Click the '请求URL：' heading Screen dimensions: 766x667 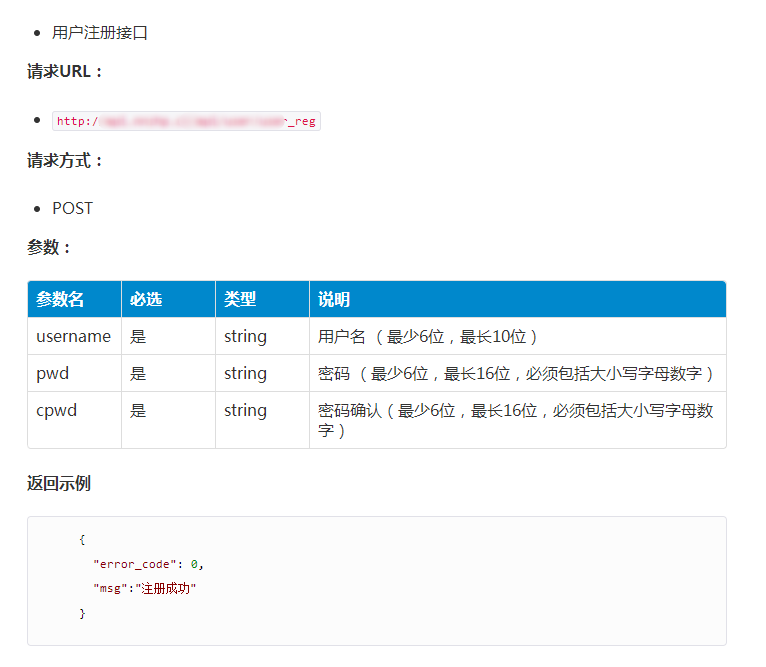point(65,72)
